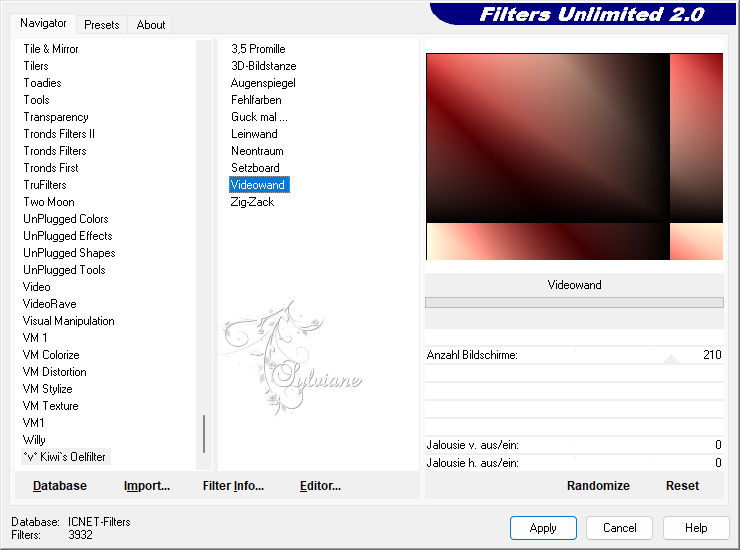Open Filter Info...
The height and width of the screenshot is (550, 740).
click(233, 485)
